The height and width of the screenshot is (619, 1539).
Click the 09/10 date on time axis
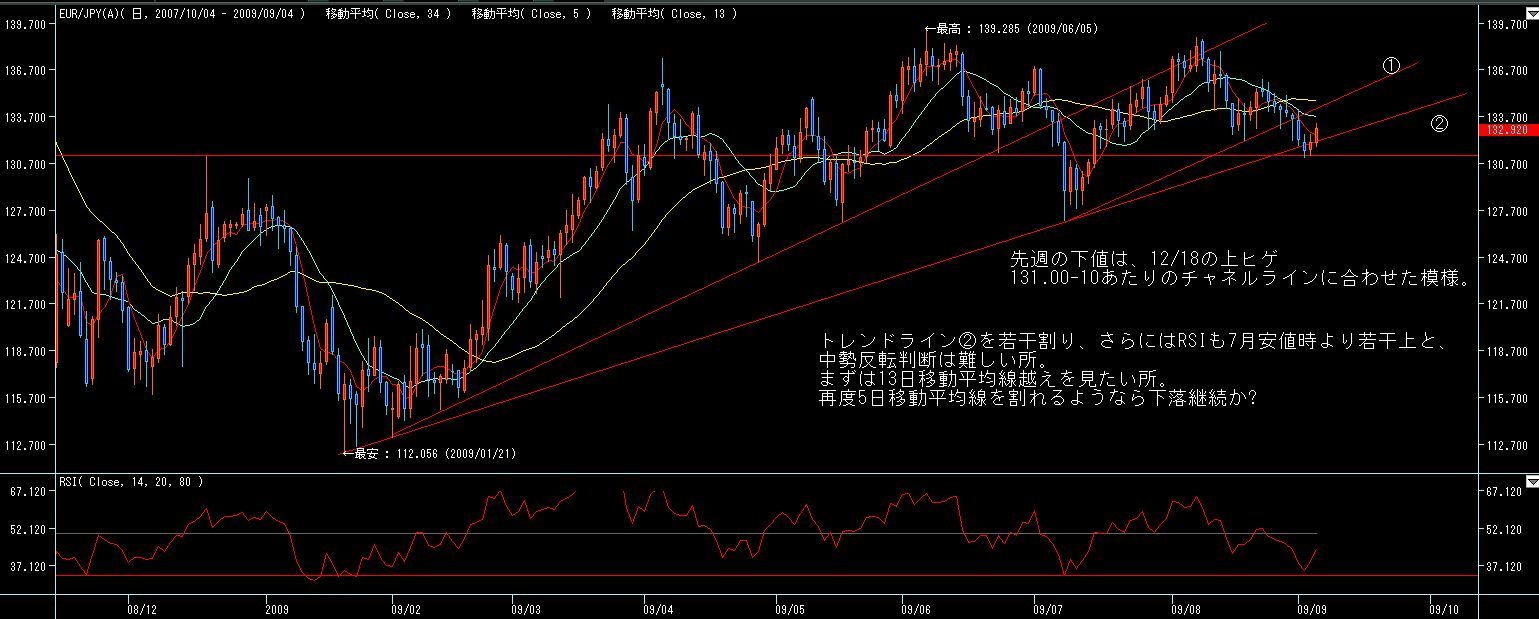click(x=1444, y=607)
